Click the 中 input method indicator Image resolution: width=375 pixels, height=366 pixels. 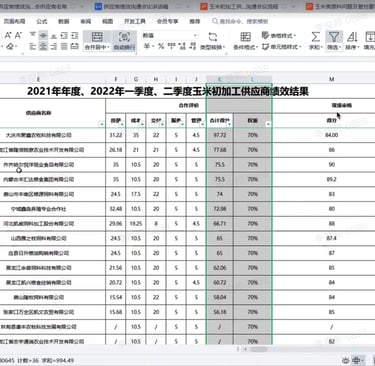point(356,360)
